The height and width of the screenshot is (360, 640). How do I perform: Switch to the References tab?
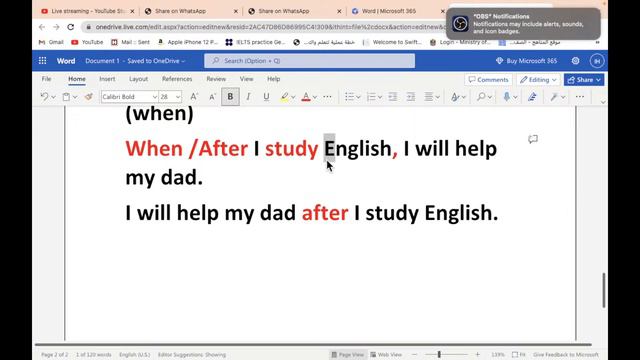pos(177,79)
